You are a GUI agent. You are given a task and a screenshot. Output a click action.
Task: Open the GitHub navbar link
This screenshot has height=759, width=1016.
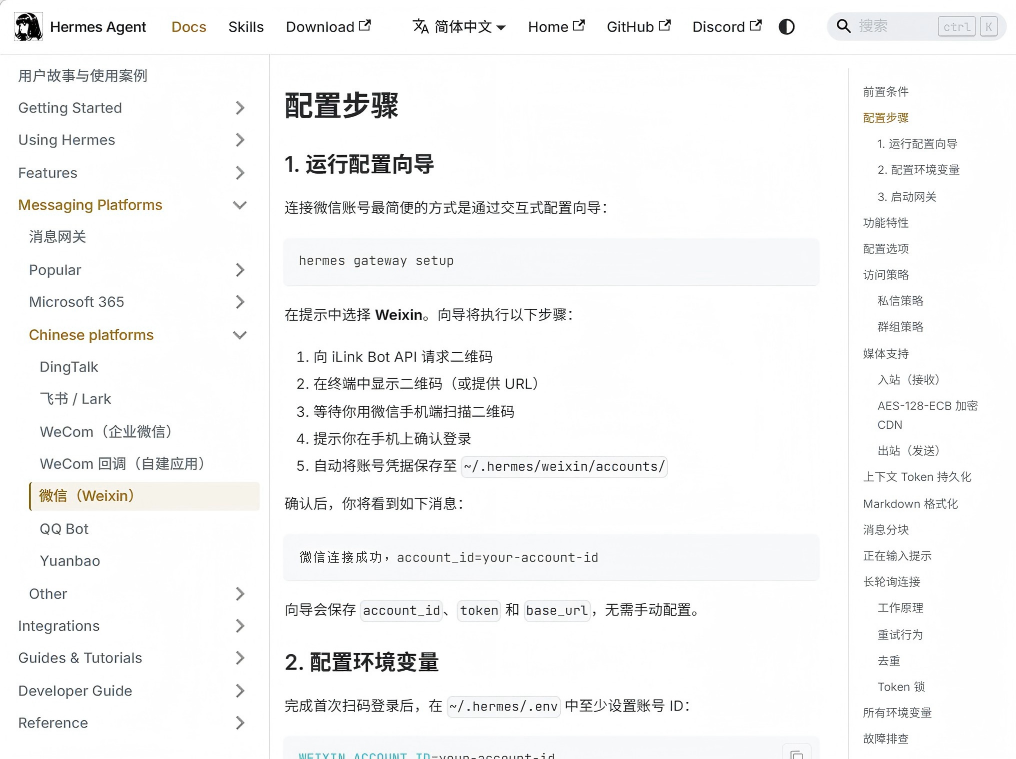tap(638, 27)
